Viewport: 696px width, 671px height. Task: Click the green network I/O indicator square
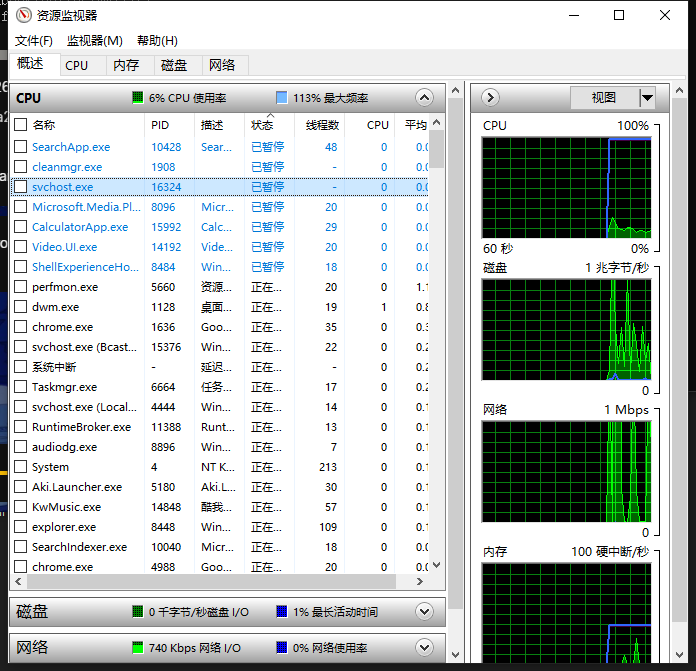pos(138,647)
